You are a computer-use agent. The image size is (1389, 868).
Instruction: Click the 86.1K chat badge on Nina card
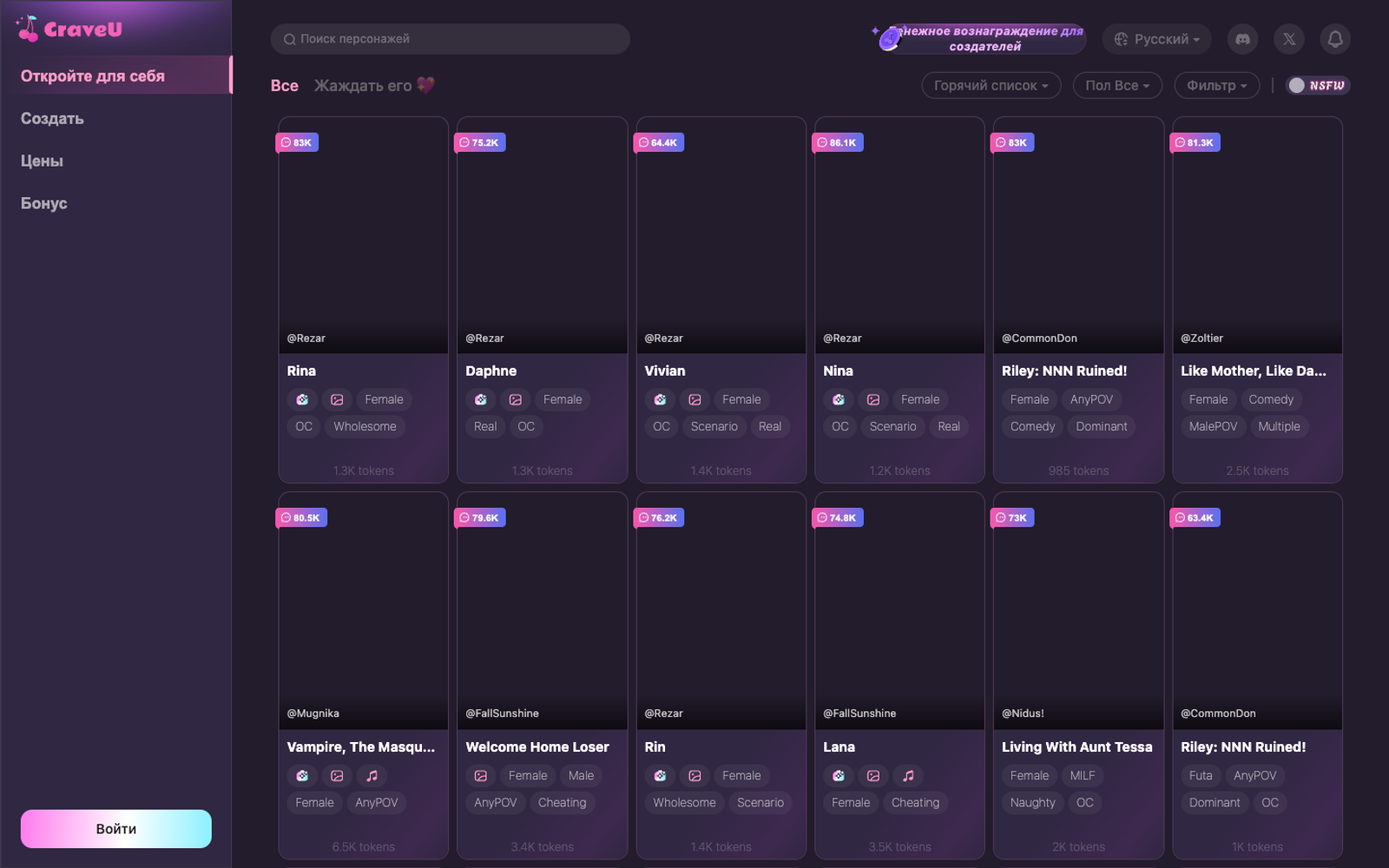[838, 142]
